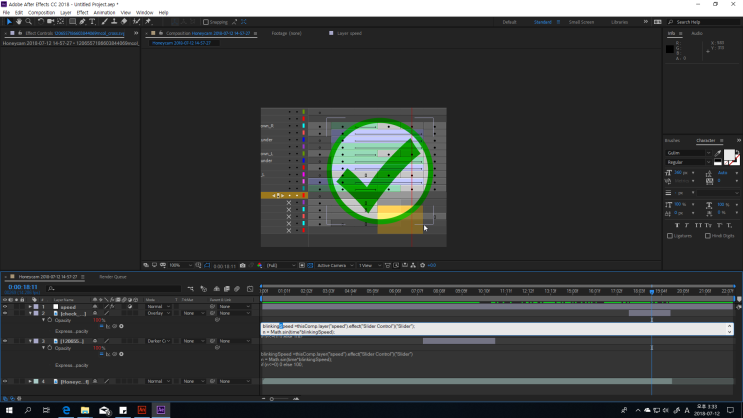Open the File menu

[6, 12]
